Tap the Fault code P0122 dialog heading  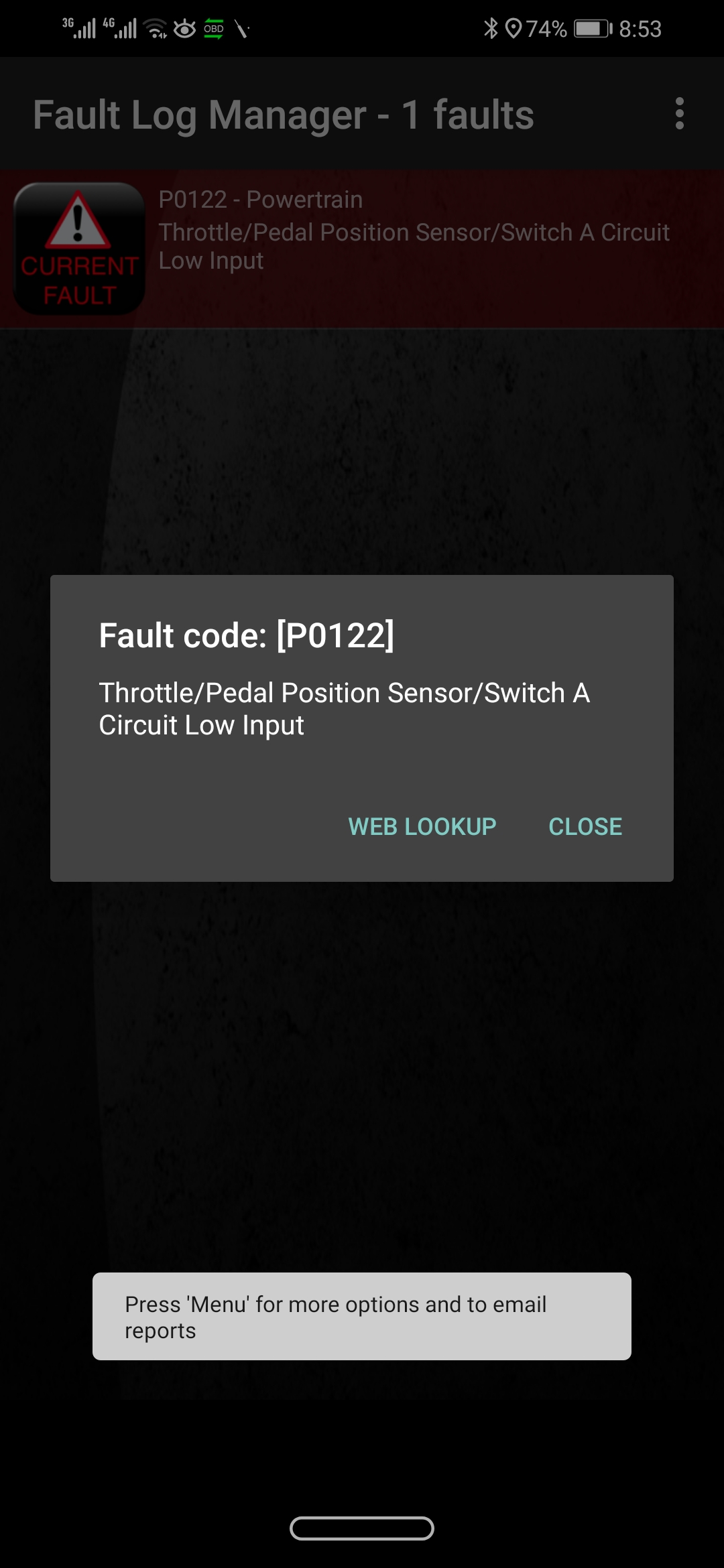[247, 635]
